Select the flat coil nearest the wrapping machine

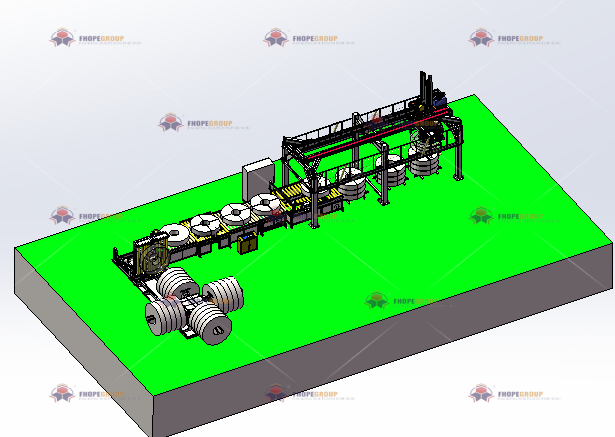[x=179, y=236]
